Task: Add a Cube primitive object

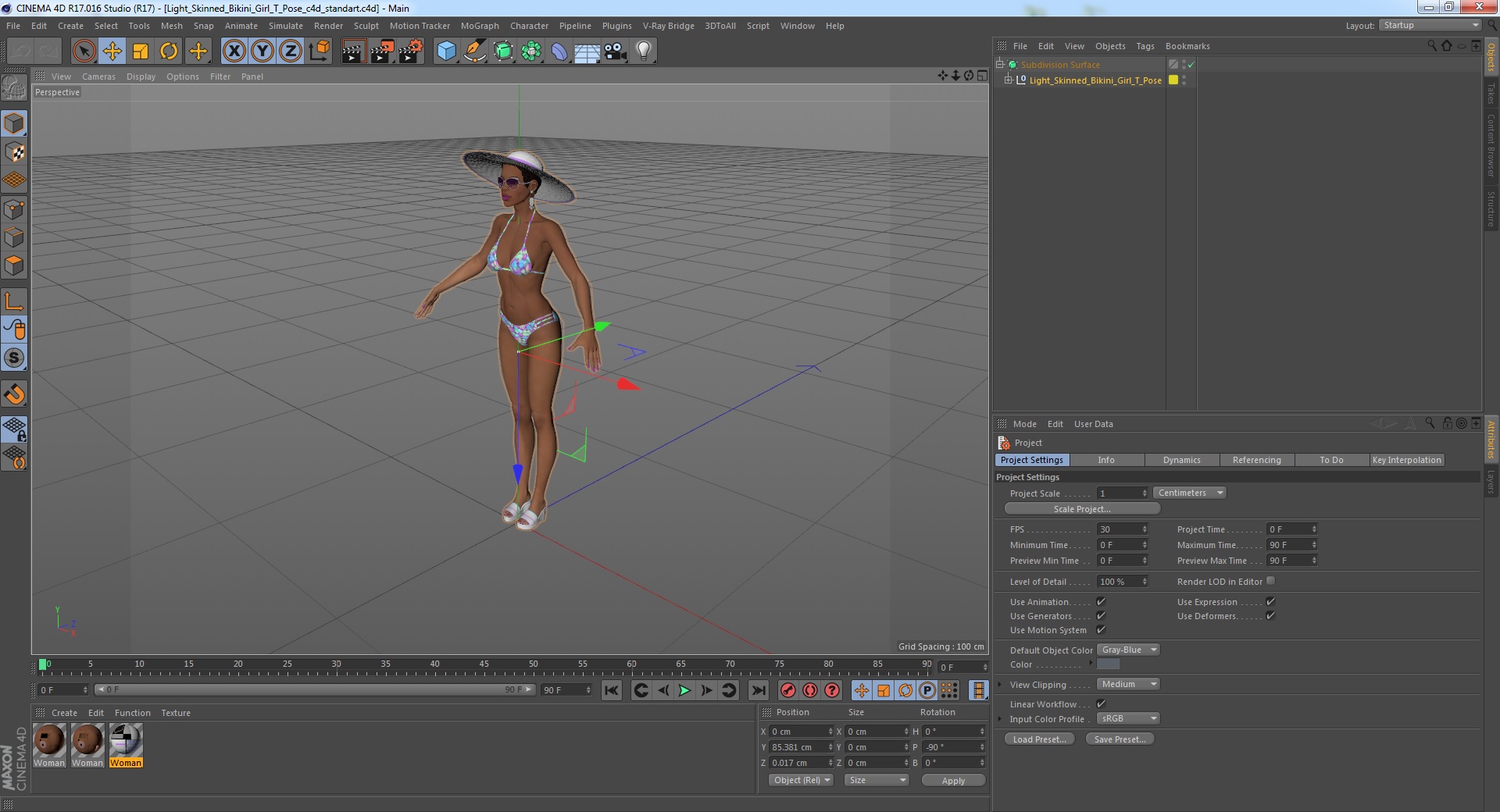Action: pyautogui.click(x=446, y=52)
